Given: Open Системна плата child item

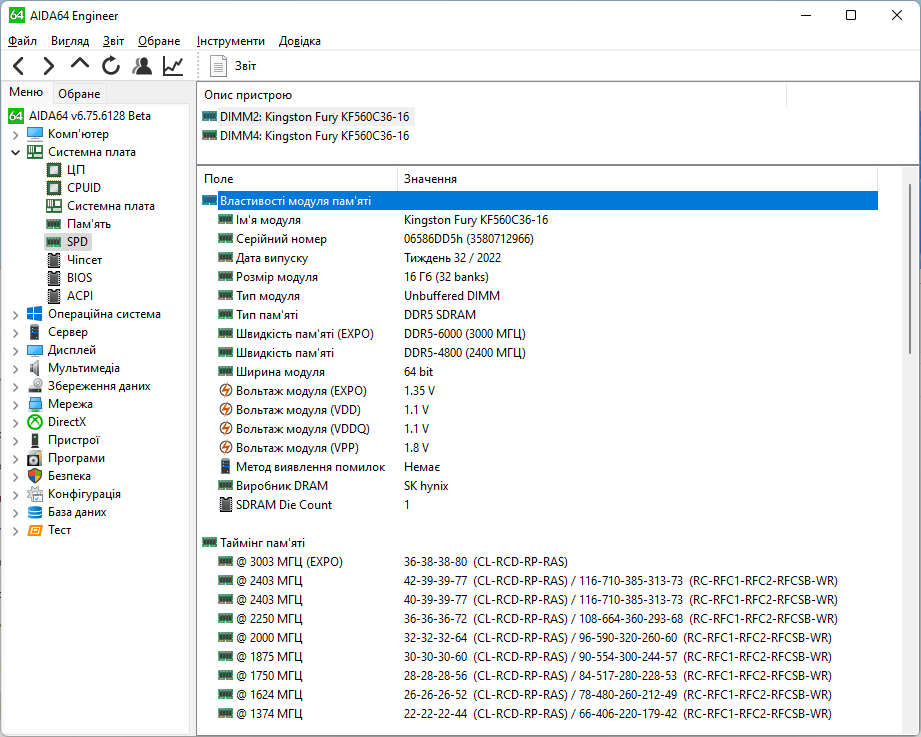Looking at the screenshot, I should tap(110, 206).
